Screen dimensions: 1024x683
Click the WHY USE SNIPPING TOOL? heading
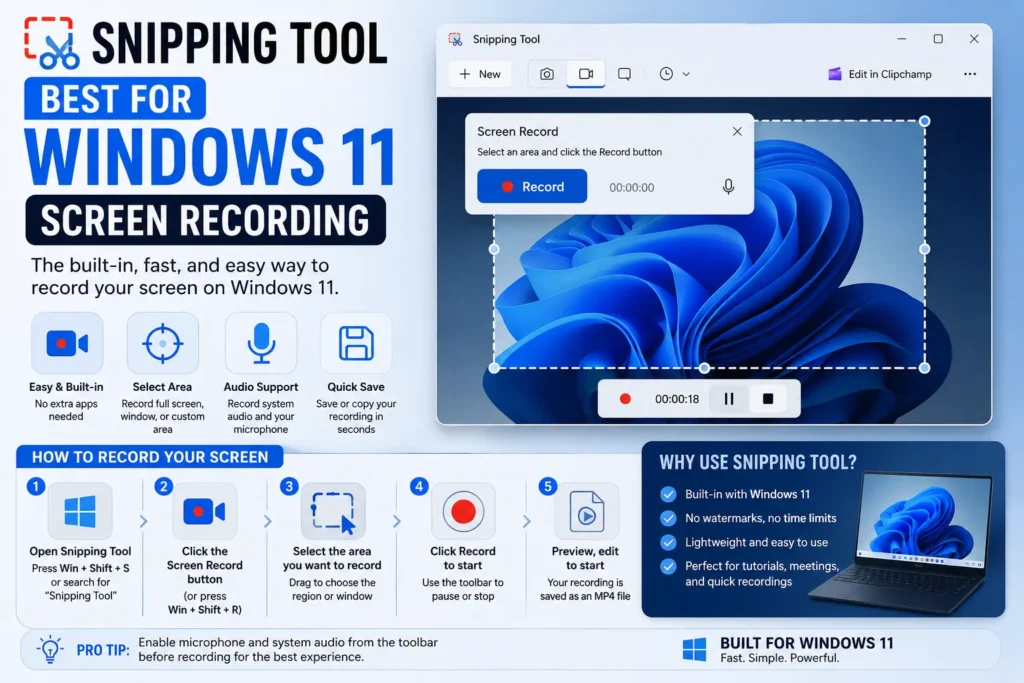click(x=758, y=462)
